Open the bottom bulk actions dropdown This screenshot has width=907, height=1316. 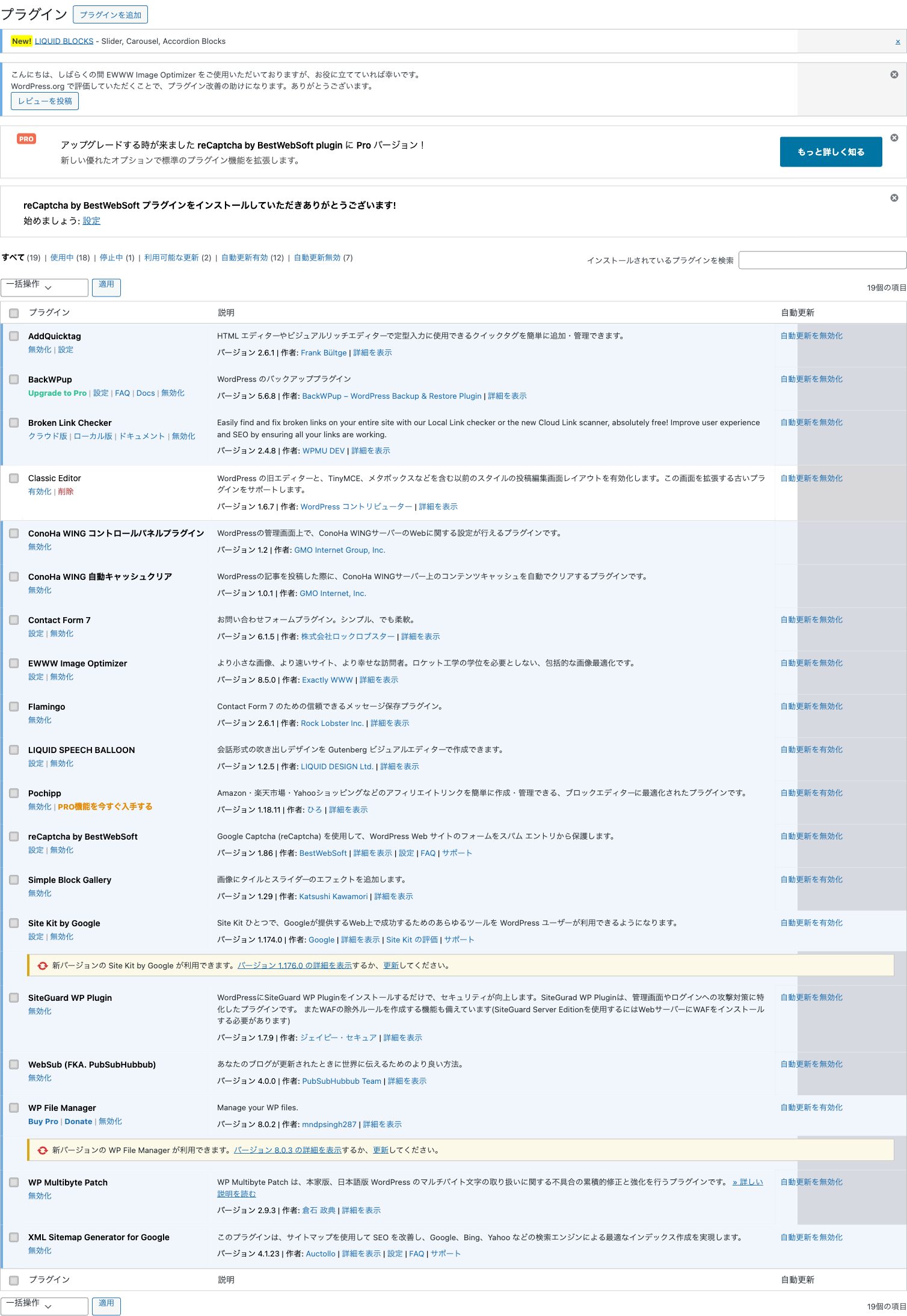[x=45, y=1306]
